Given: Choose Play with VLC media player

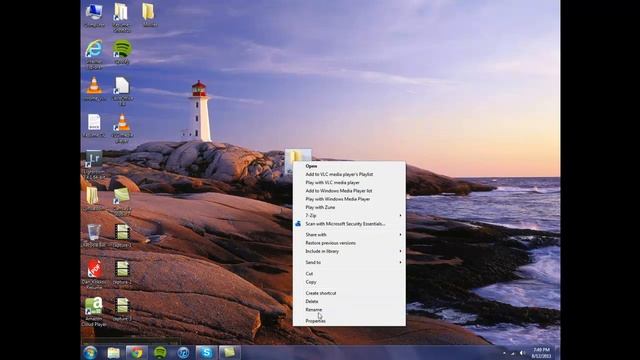Looking at the screenshot, I should tap(349, 182).
